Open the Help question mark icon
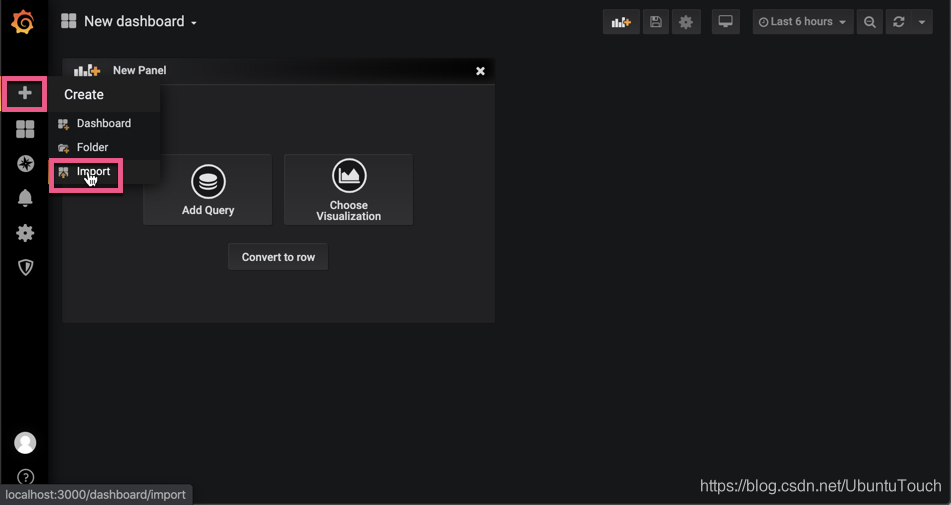The image size is (951, 505). click(x=25, y=477)
